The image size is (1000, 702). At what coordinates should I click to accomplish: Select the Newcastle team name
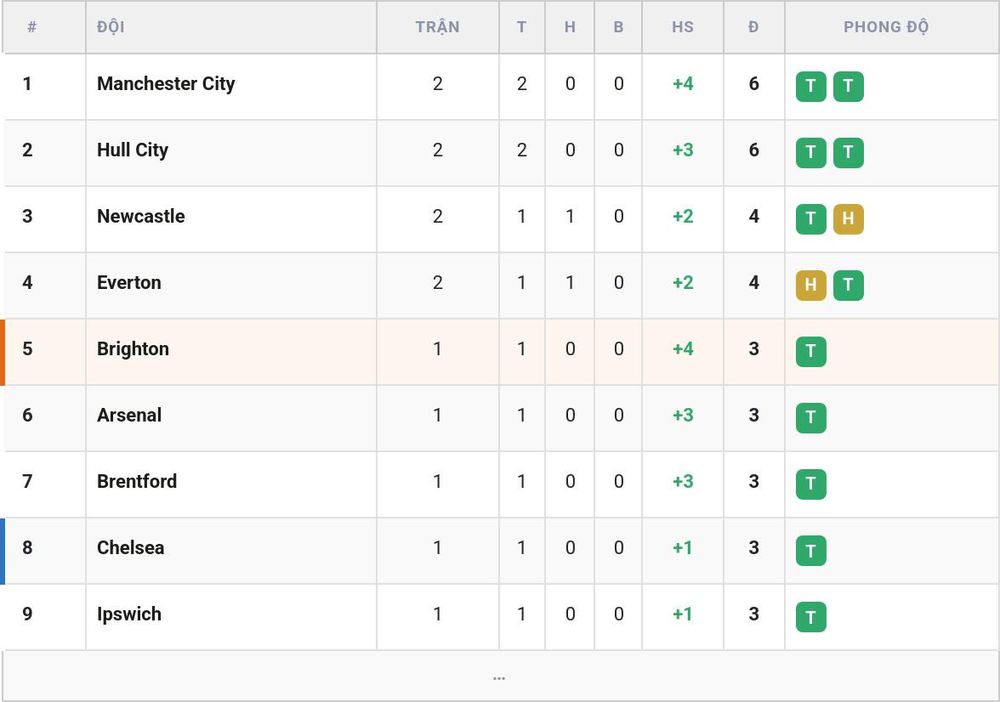tap(141, 216)
